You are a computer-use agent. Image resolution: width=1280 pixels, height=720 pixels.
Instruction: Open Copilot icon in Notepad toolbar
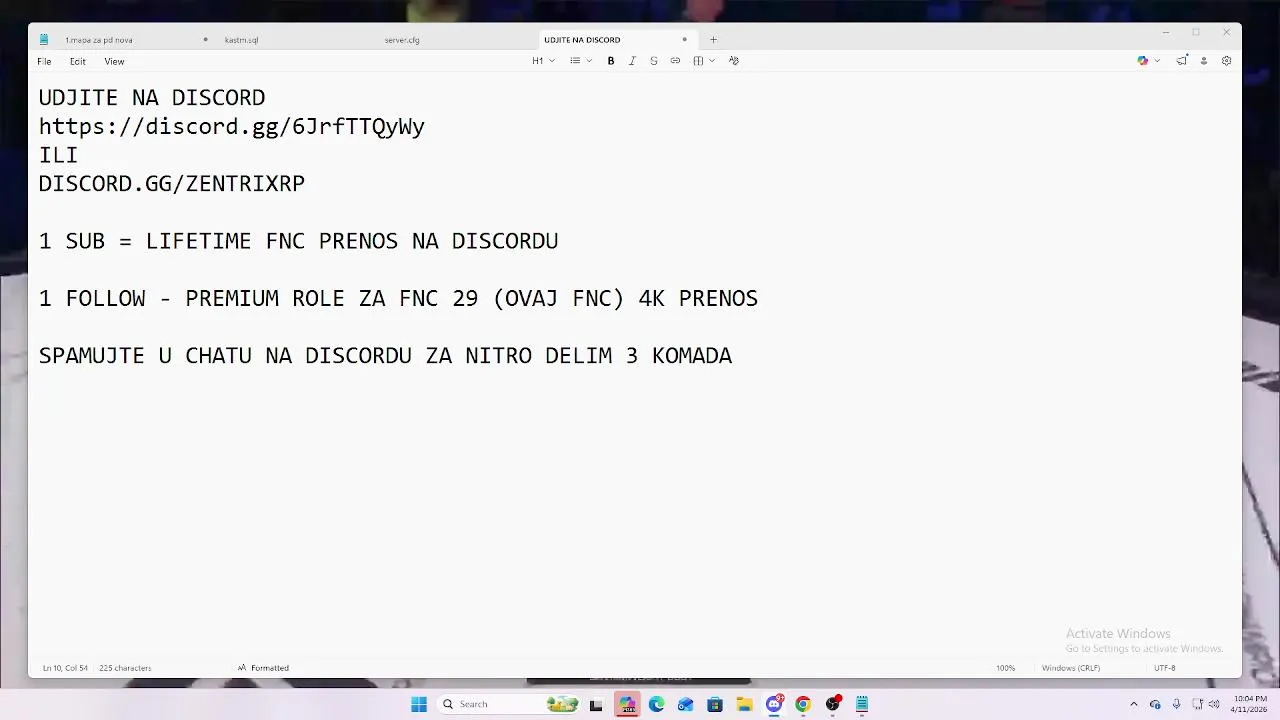(x=1143, y=61)
